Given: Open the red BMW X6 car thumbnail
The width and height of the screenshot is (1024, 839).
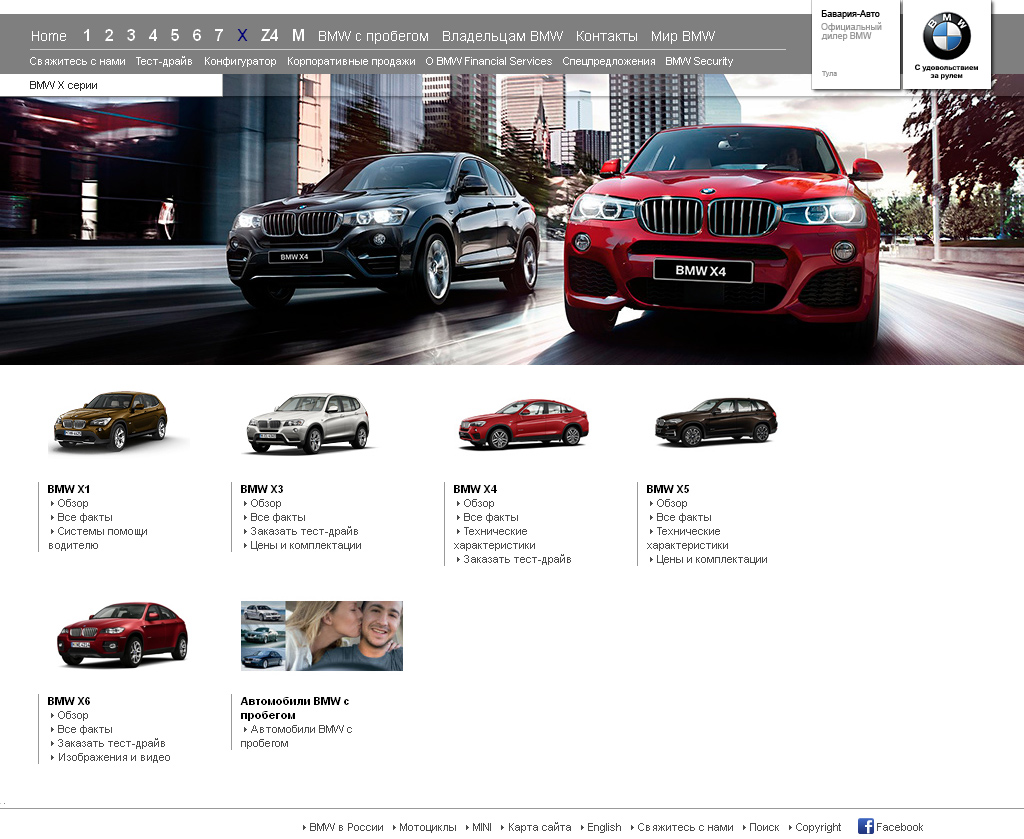Looking at the screenshot, I should (x=122, y=635).
